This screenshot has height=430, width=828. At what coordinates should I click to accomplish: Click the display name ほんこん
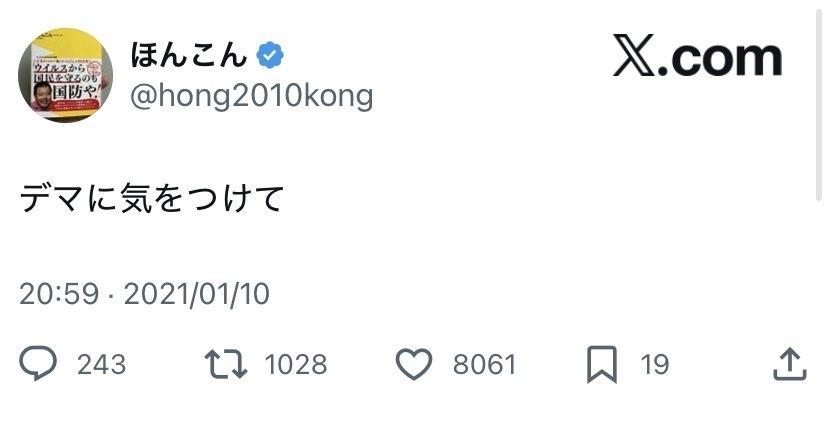click(x=189, y=54)
